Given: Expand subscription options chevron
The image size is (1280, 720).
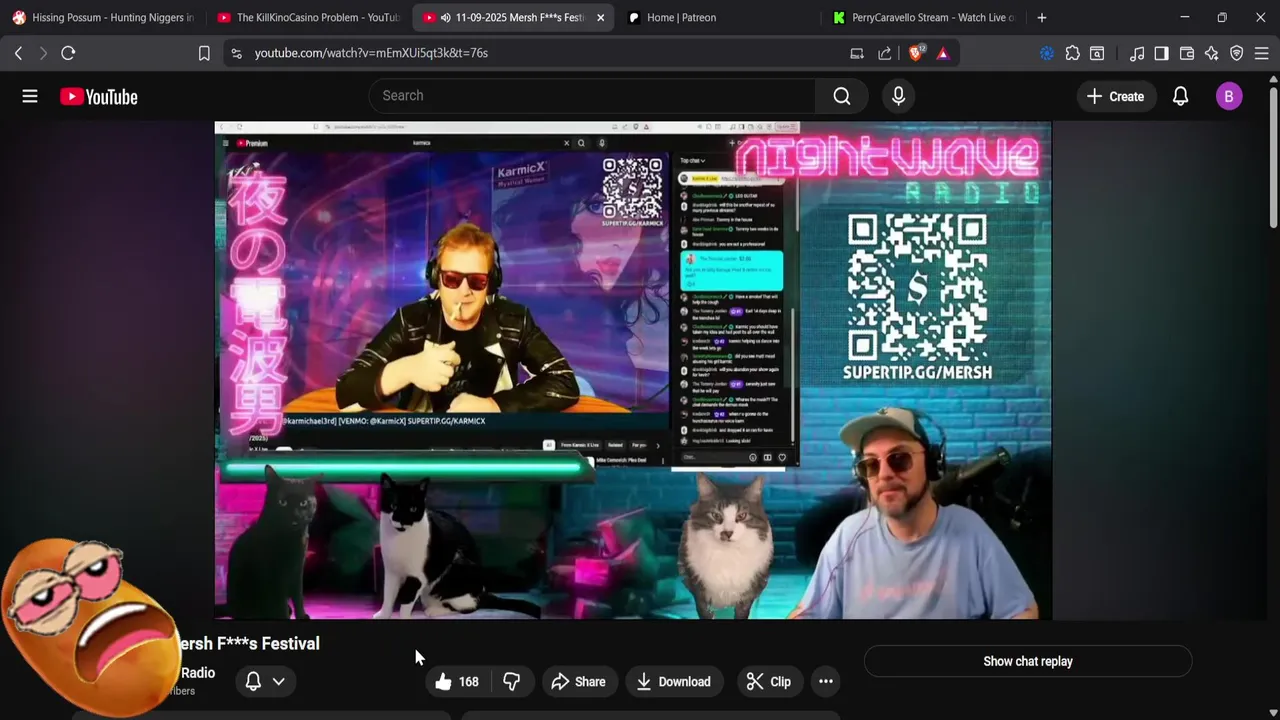Looking at the screenshot, I should click(x=278, y=681).
